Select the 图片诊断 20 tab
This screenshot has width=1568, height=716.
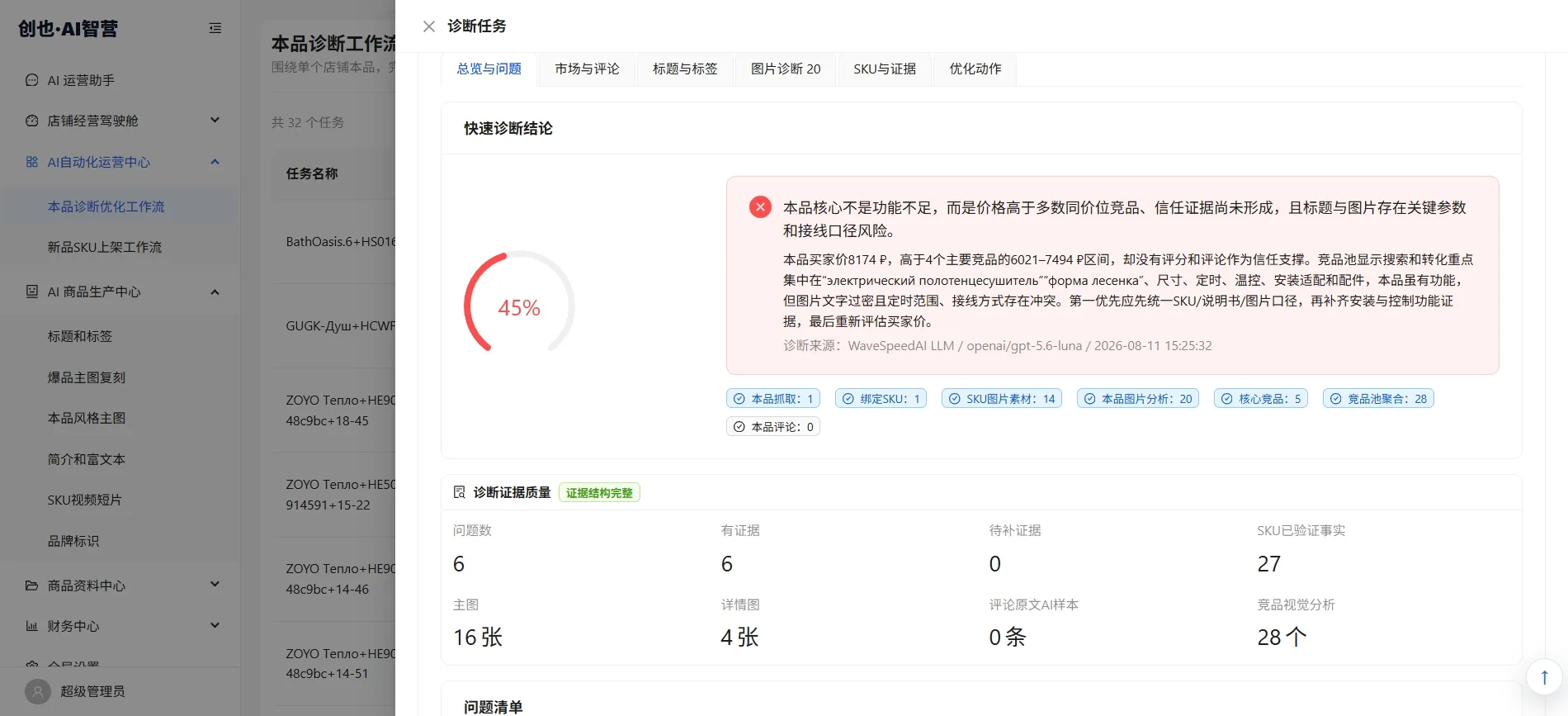[x=786, y=69]
